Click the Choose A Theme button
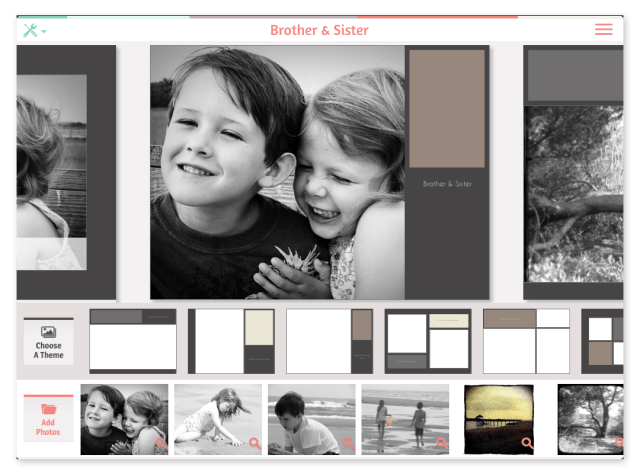Screen dimensions: 640x474 click(x=48, y=342)
